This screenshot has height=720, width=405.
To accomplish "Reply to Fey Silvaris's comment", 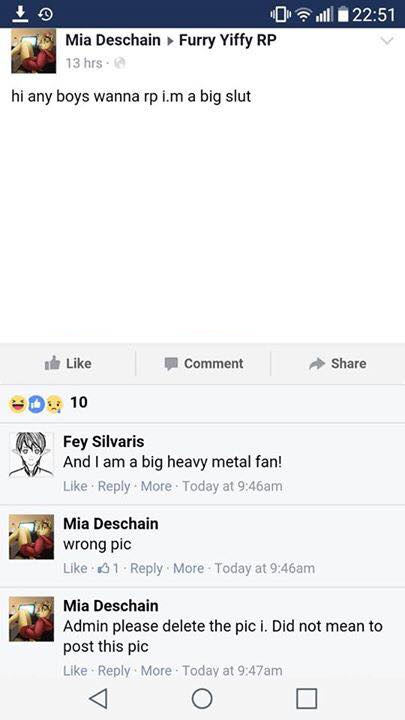I will coord(114,486).
